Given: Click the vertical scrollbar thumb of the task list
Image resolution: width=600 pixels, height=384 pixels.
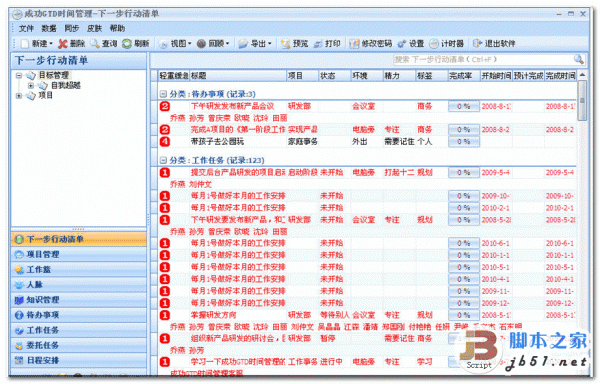Looking at the screenshot, I should click(582, 100).
